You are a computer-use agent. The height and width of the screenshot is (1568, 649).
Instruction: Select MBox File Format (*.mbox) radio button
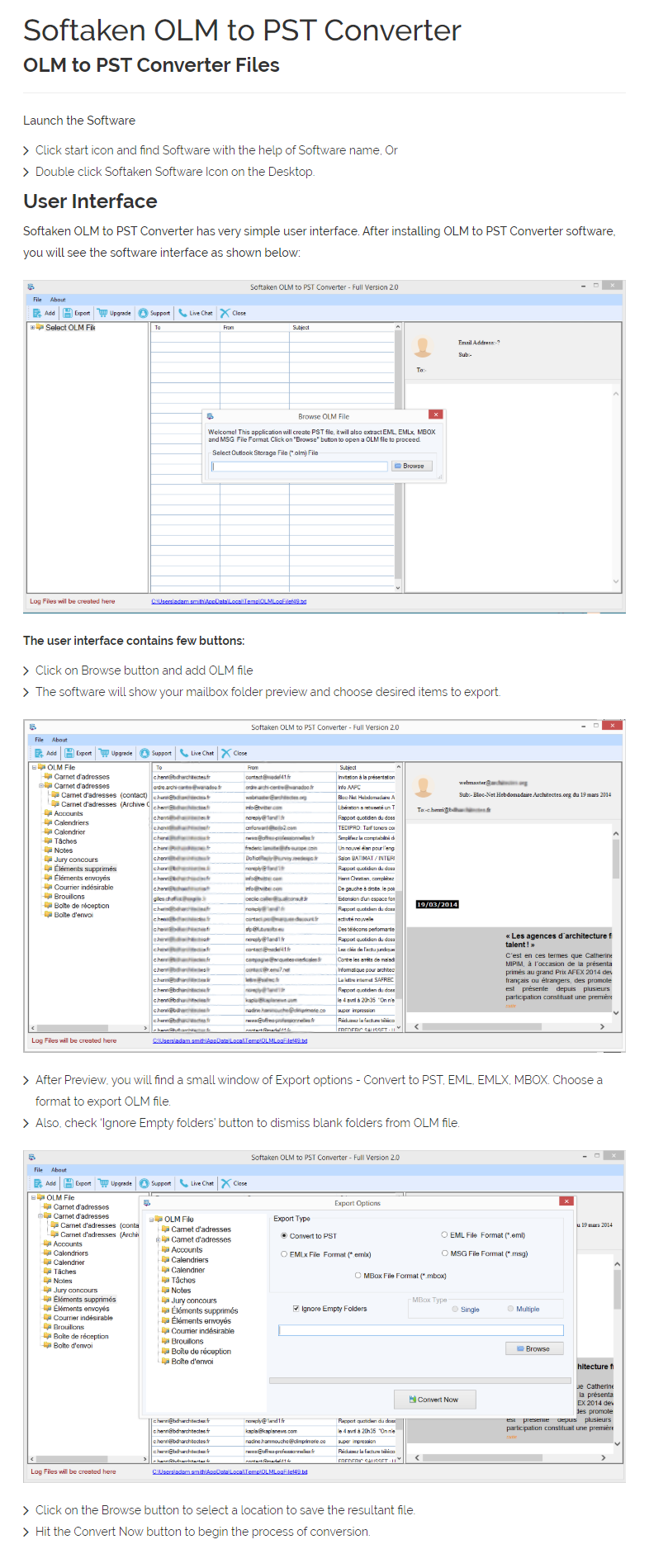[358, 1276]
